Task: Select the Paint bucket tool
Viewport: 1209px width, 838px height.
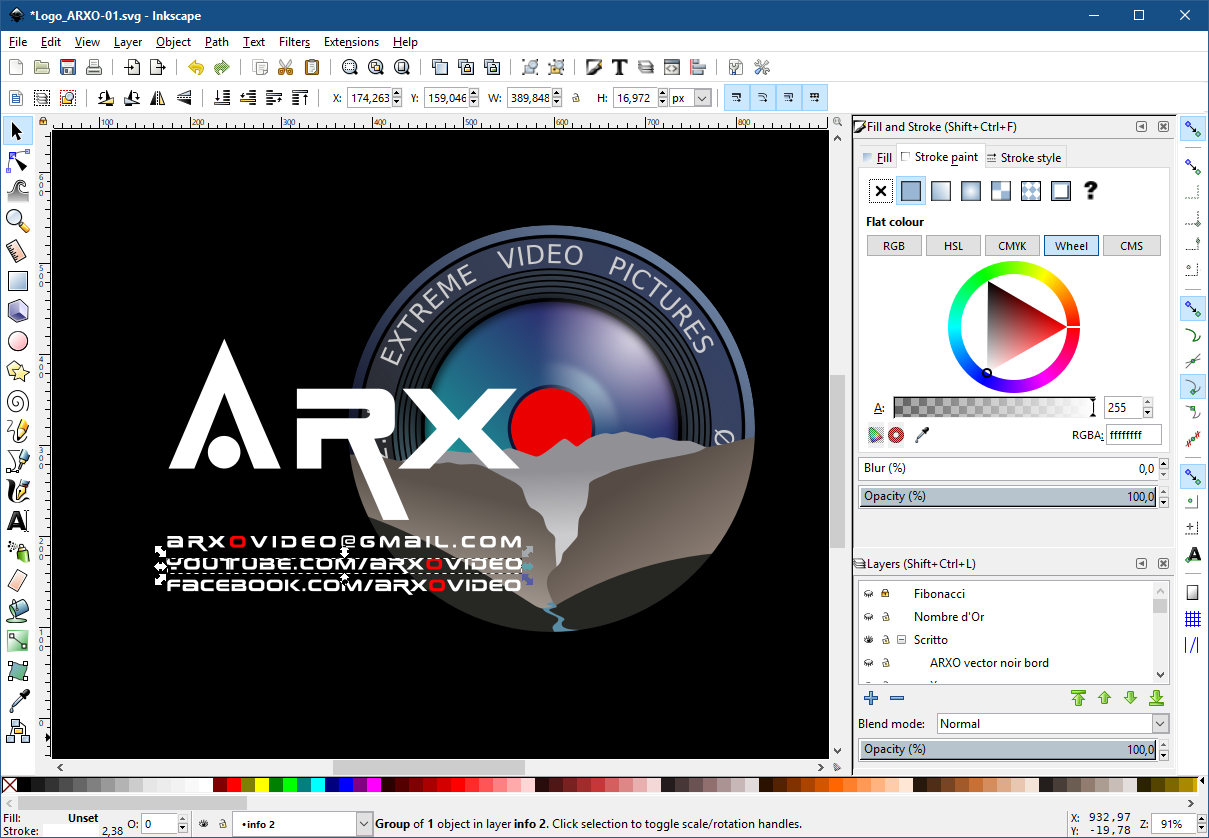Action: tap(17, 610)
